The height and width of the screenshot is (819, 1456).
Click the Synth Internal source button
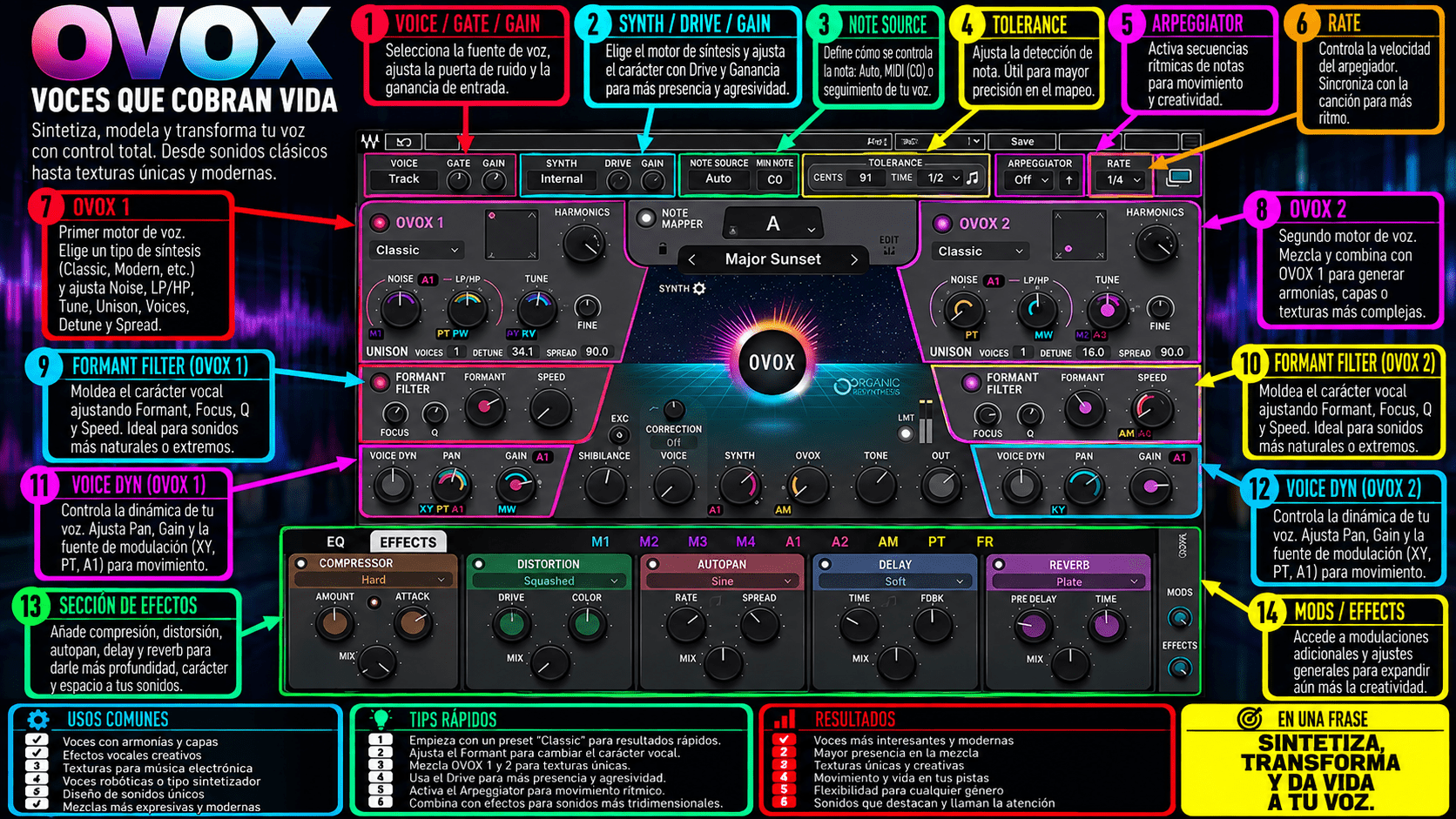click(x=562, y=179)
